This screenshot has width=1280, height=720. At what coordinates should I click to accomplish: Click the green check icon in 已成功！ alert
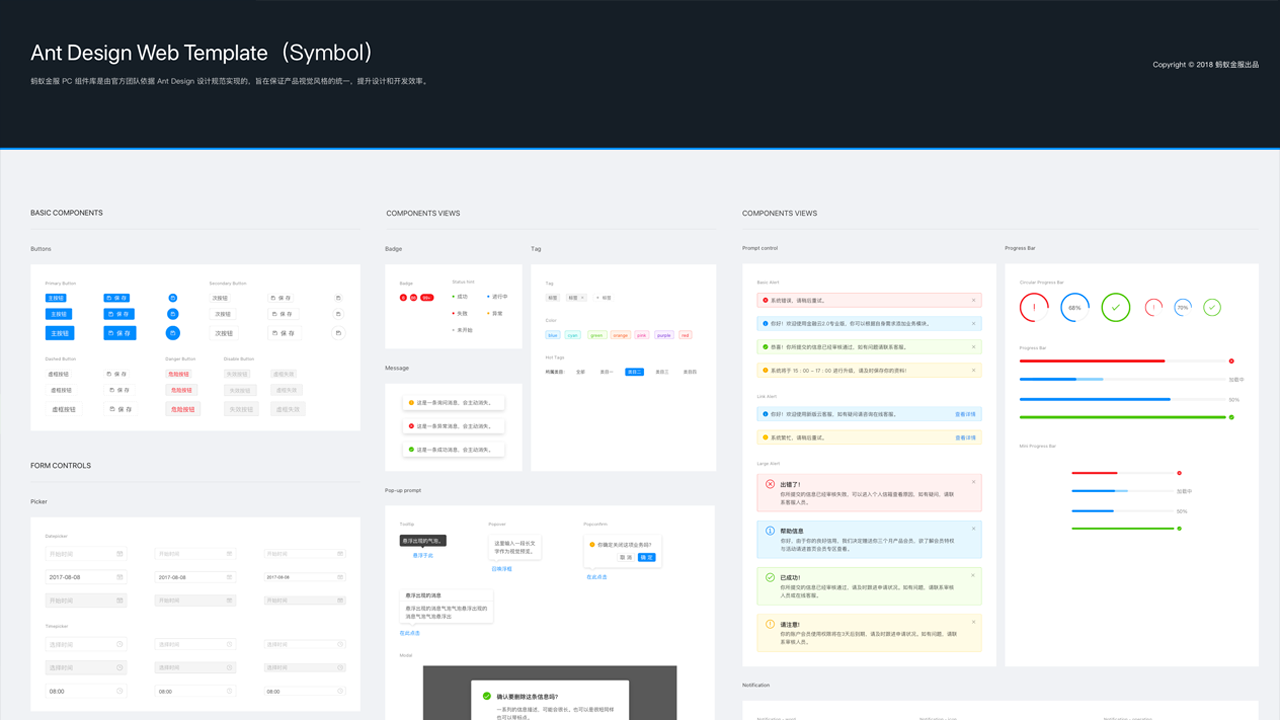[770, 578]
